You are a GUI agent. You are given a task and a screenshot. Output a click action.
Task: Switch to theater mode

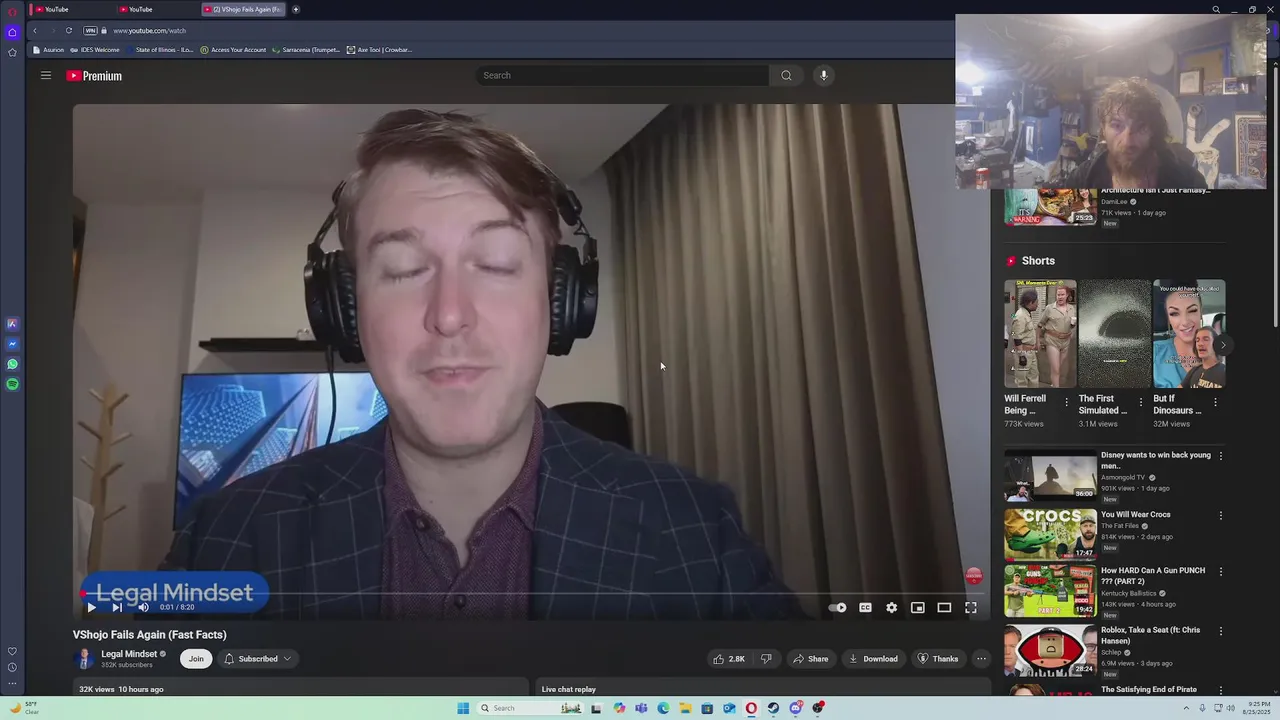click(x=944, y=607)
